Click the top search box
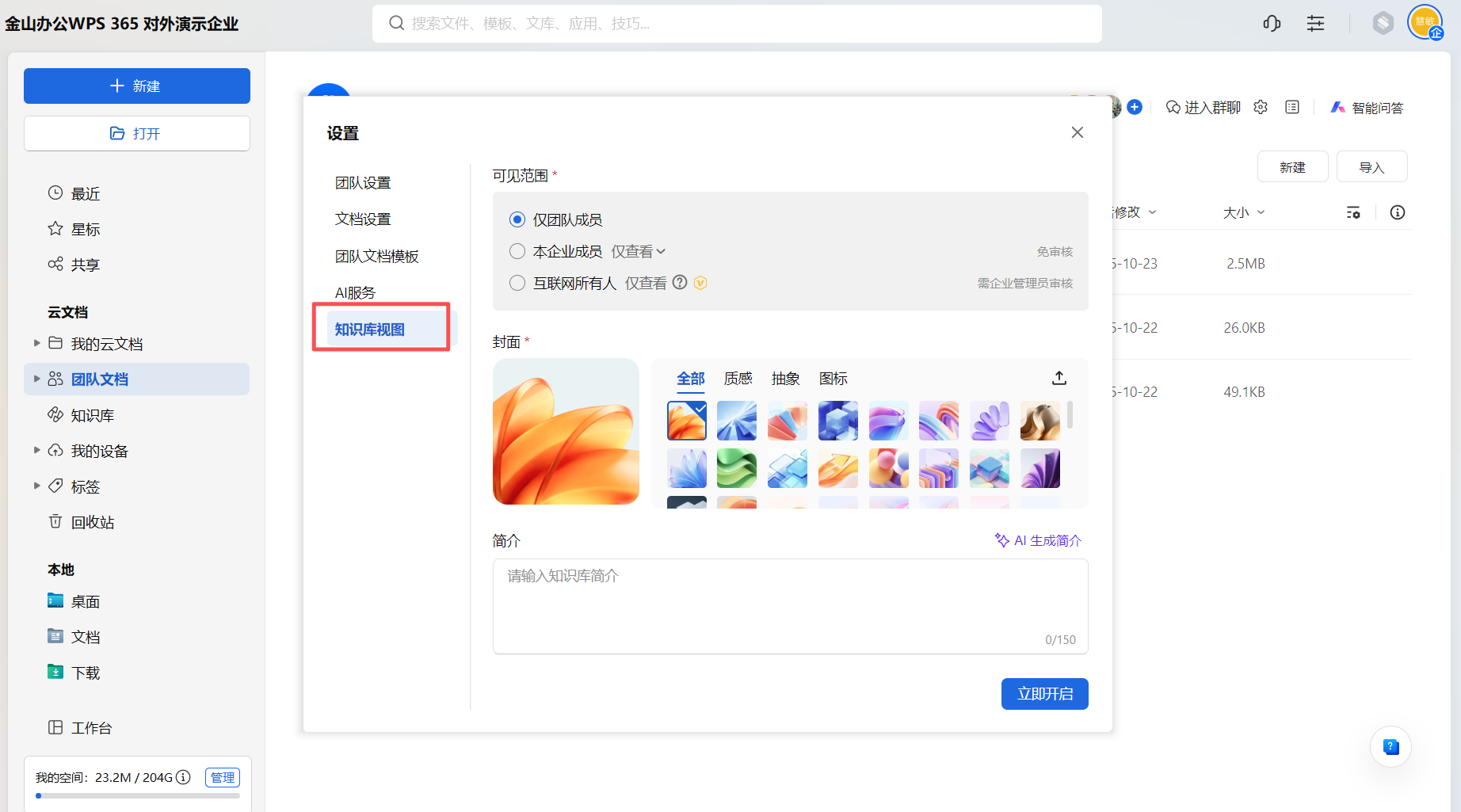 tap(737, 24)
